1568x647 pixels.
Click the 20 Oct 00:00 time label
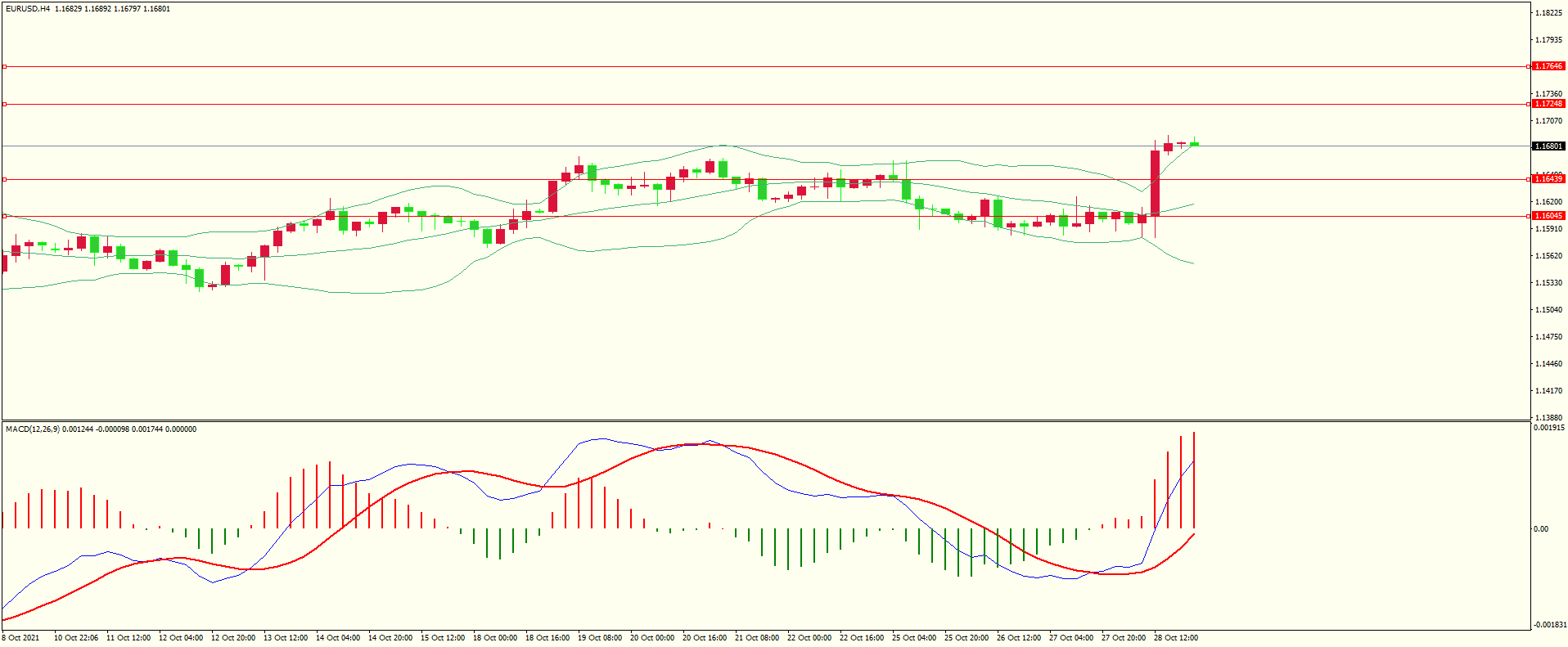pyautogui.click(x=652, y=638)
